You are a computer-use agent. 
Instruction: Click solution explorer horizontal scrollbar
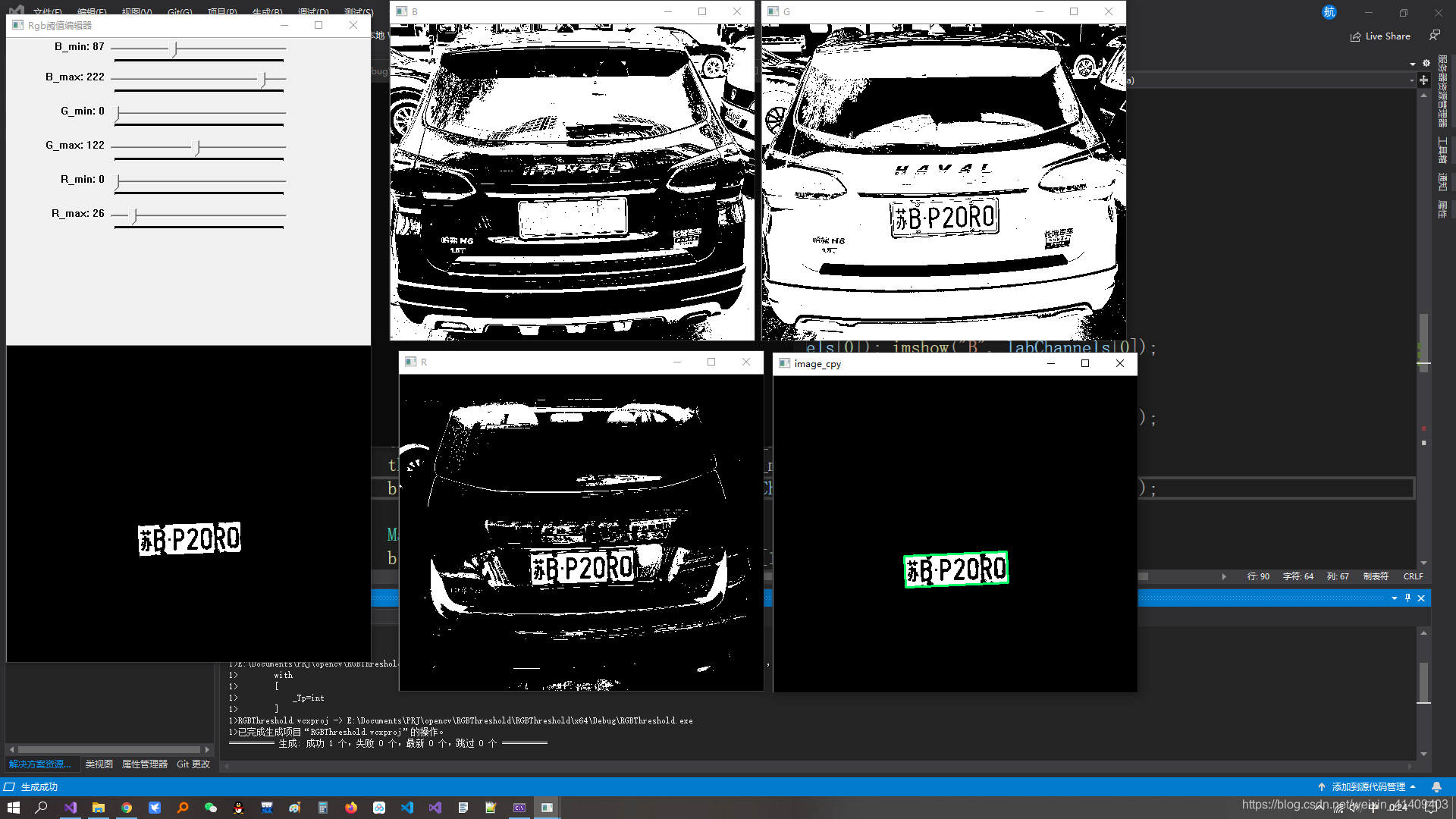pyautogui.click(x=109, y=749)
